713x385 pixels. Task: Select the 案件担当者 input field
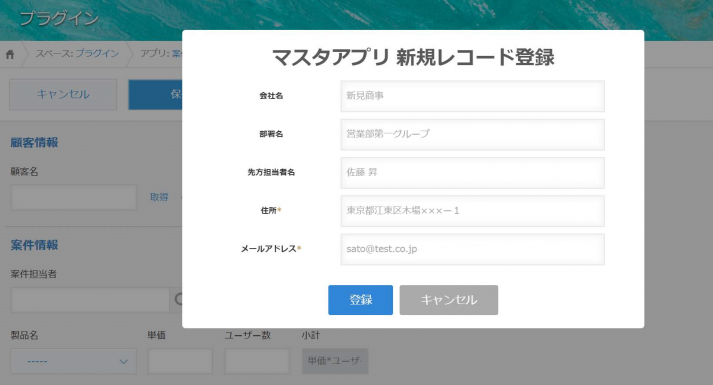(90, 300)
